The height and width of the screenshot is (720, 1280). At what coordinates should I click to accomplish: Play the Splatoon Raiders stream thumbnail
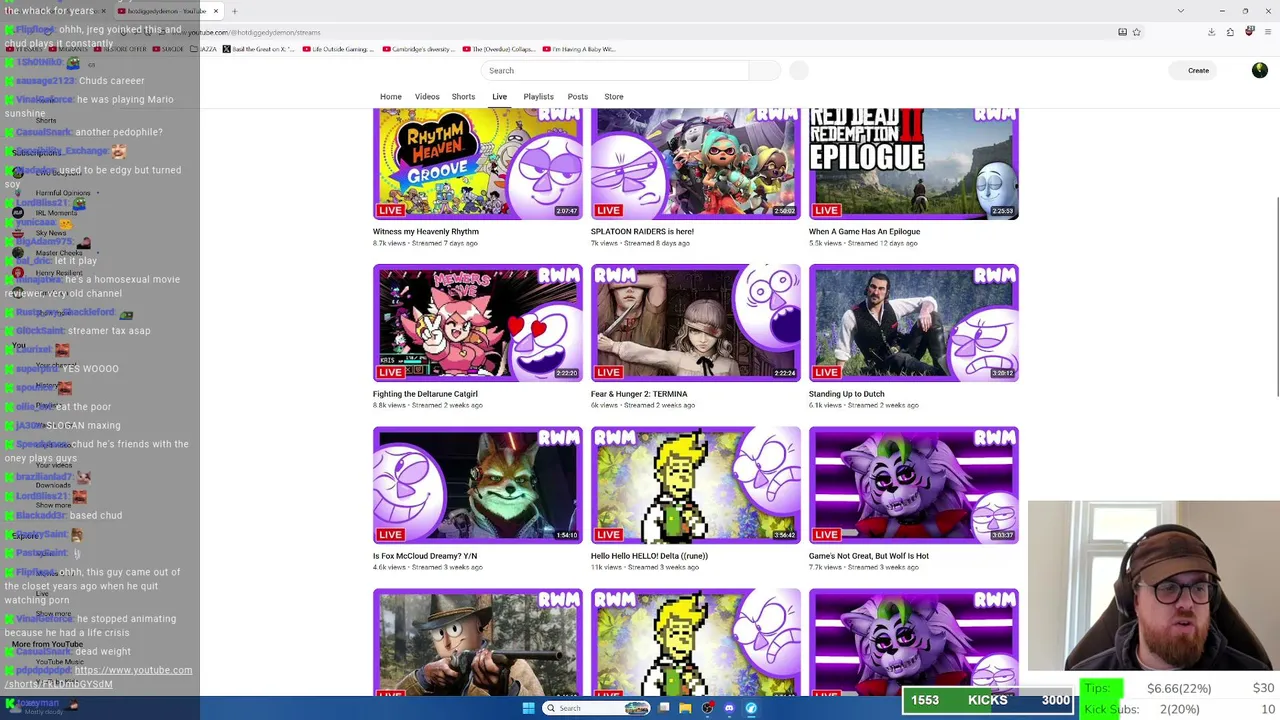(x=696, y=163)
